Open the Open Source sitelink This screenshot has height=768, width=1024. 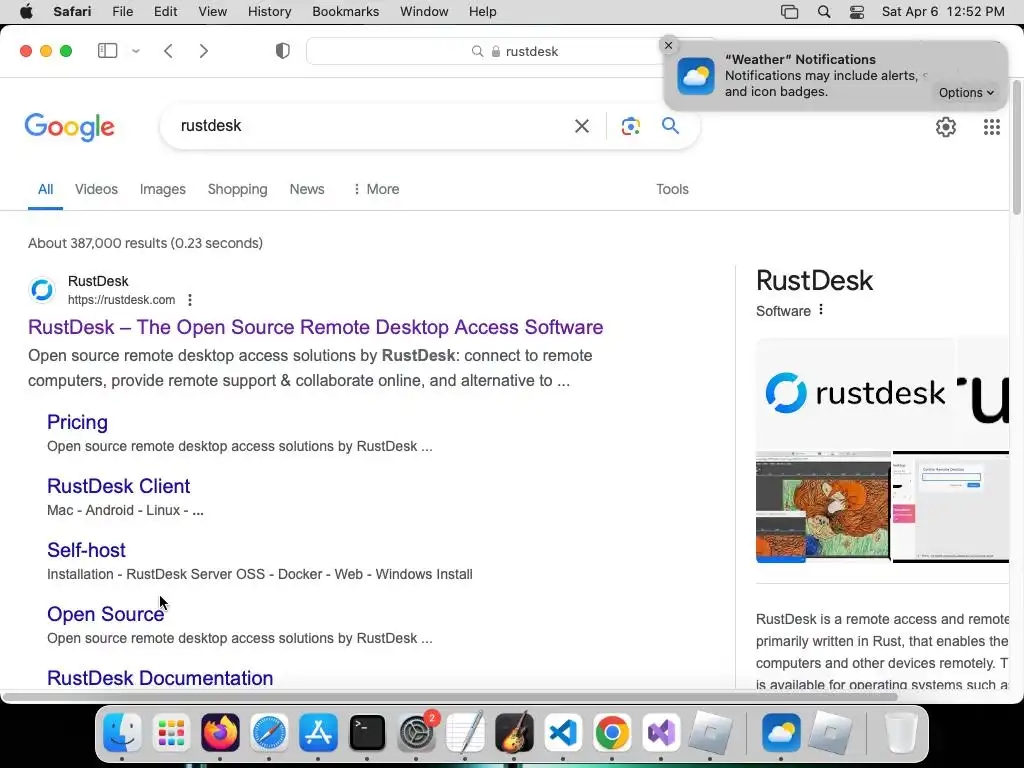tap(105, 614)
